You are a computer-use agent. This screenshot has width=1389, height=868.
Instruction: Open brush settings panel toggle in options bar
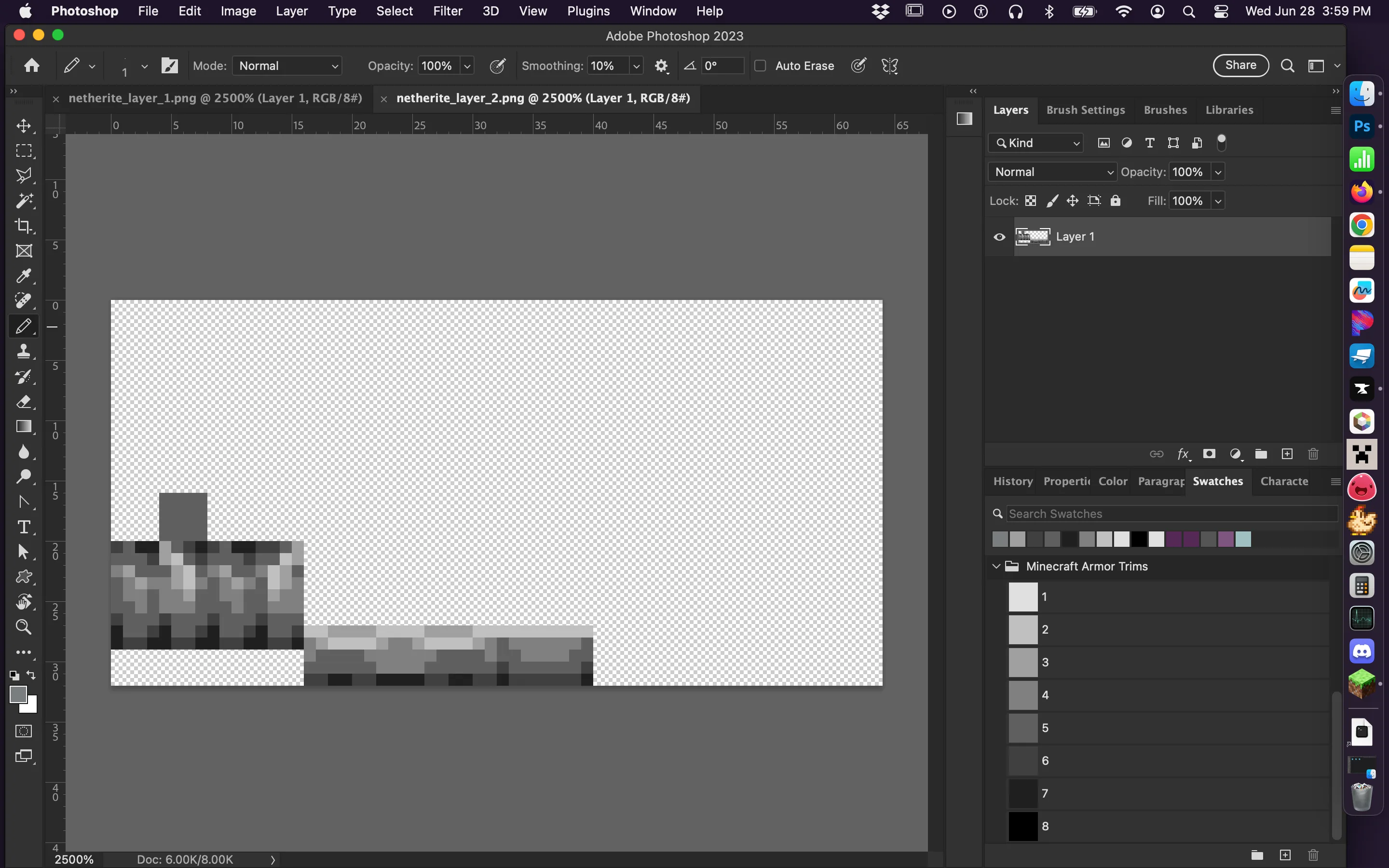coord(170,66)
